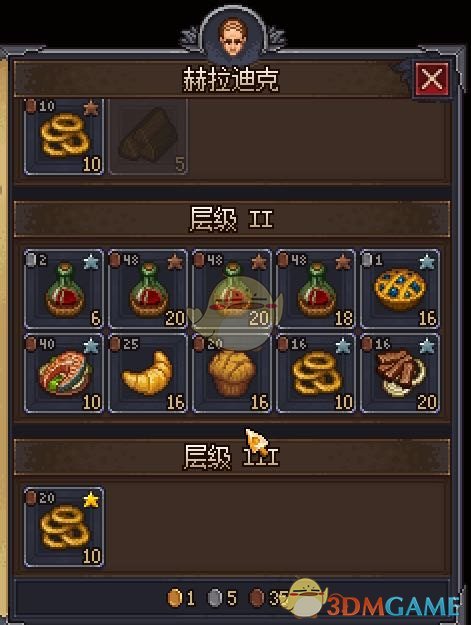Select onion rings item costing 10 copper
Viewport: 471px width, 625px height.
click(64, 136)
